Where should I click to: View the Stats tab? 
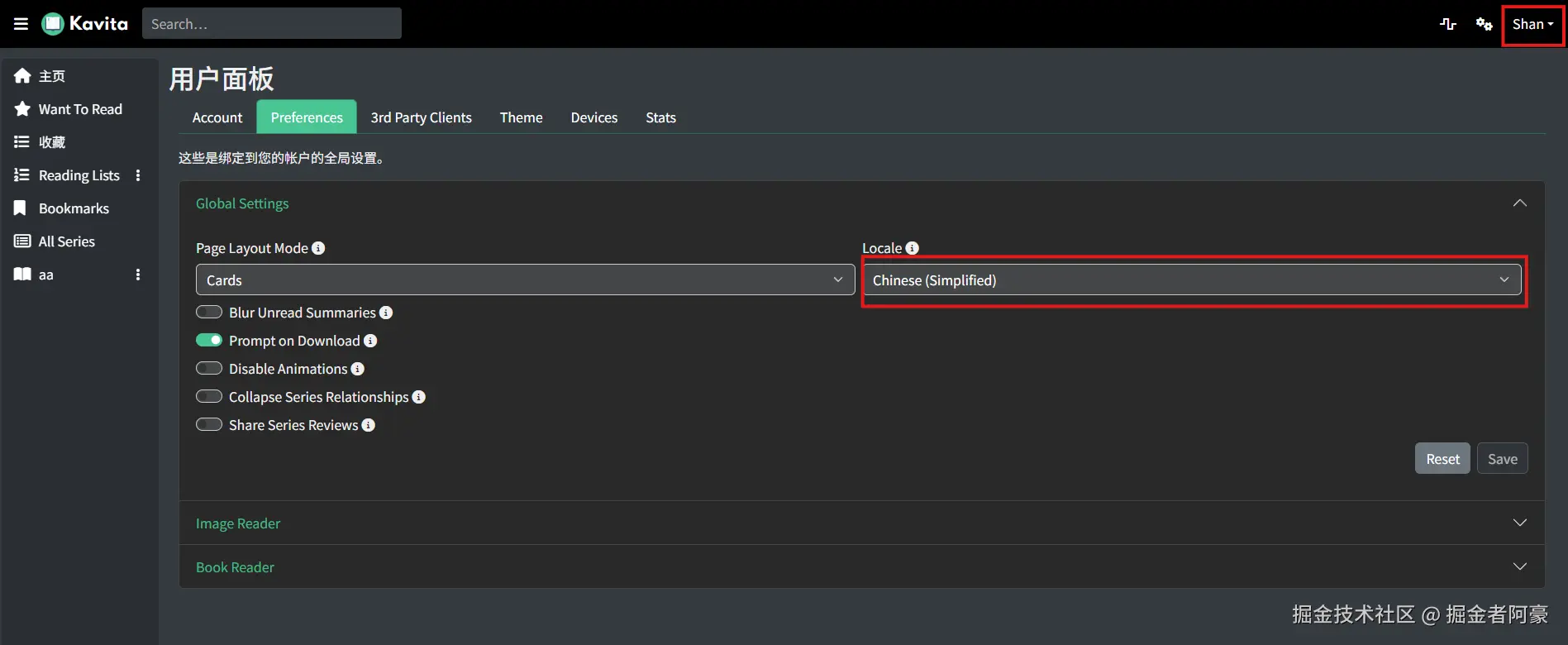click(x=661, y=117)
